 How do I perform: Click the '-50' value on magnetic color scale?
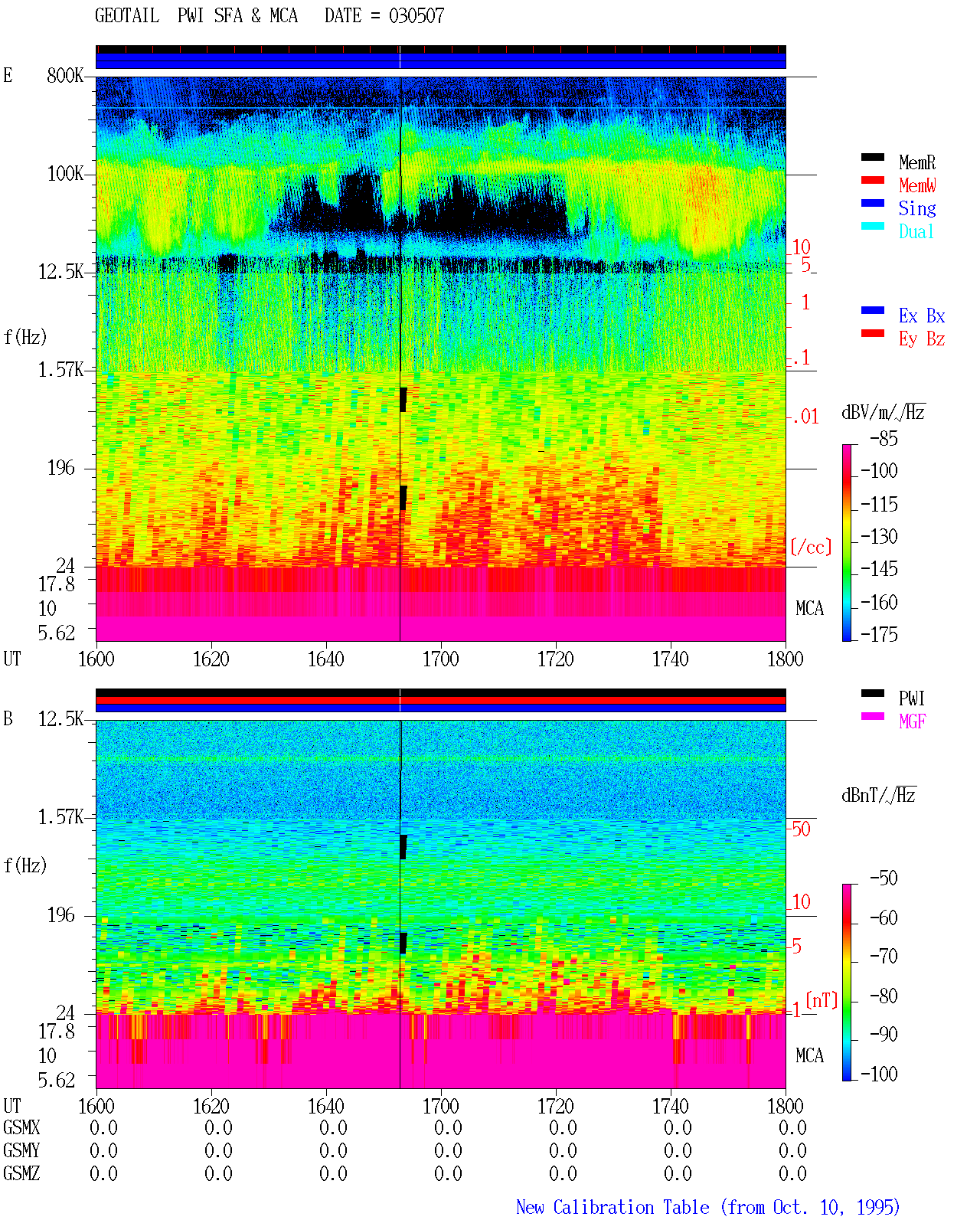coord(884,878)
